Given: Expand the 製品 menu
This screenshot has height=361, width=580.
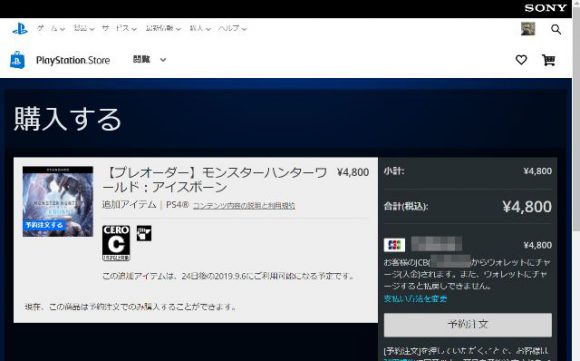Looking at the screenshot, I should click(84, 28).
